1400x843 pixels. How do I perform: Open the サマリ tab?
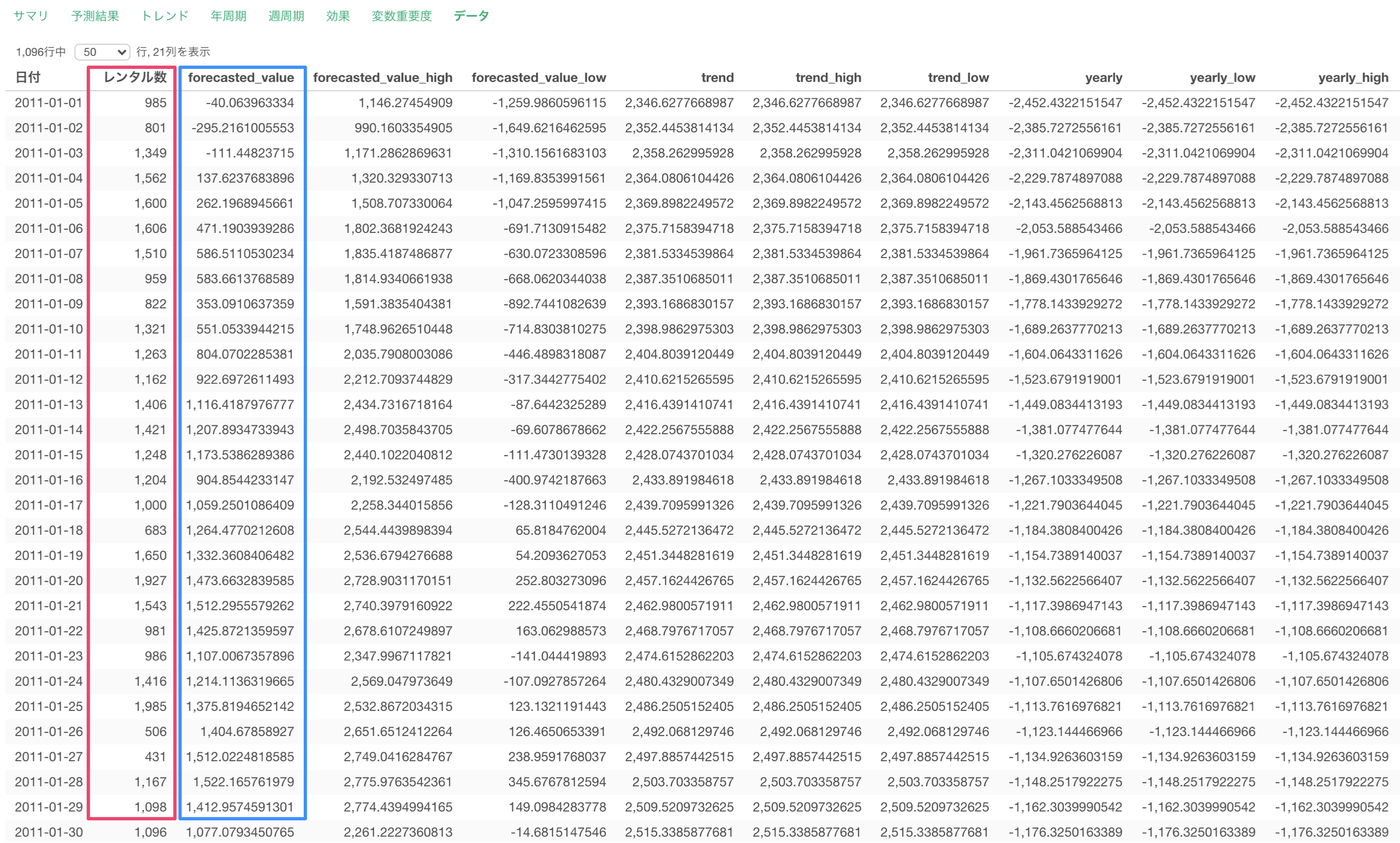pos(31,16)
